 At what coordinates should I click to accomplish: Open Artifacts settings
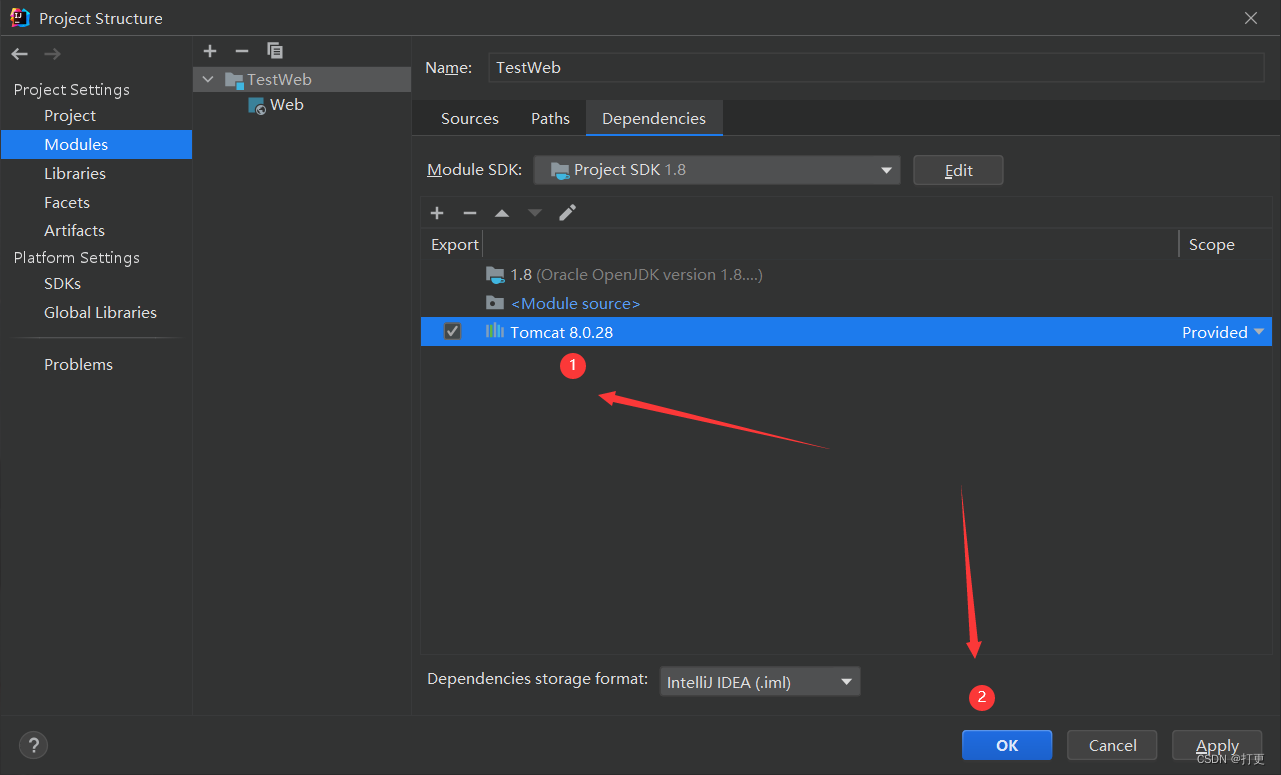74,230
